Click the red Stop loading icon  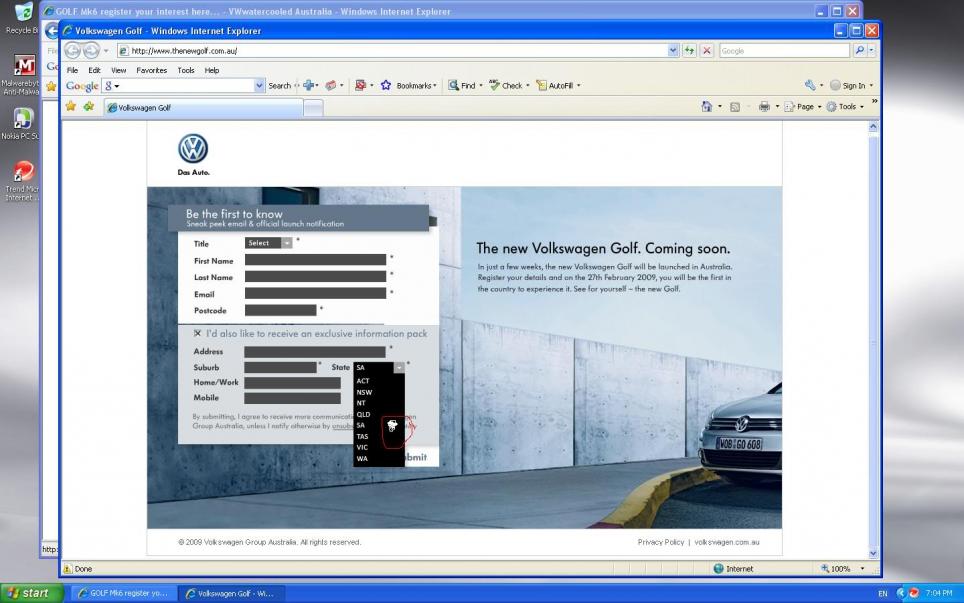pos(706,50)
